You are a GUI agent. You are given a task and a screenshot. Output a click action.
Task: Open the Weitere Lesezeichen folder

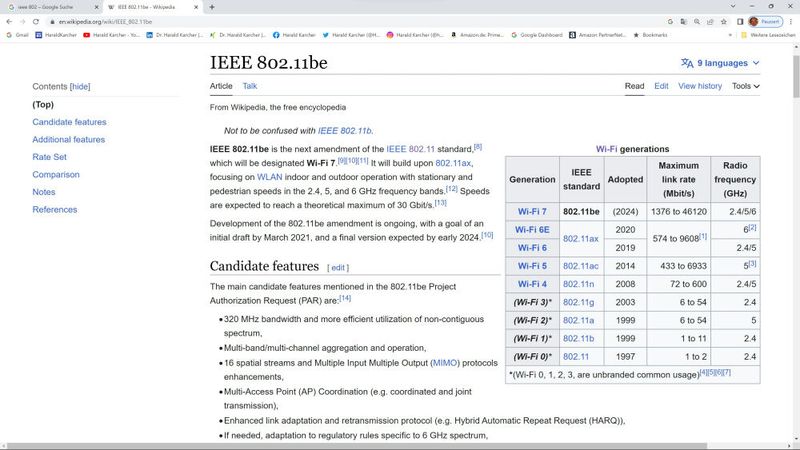768,35
